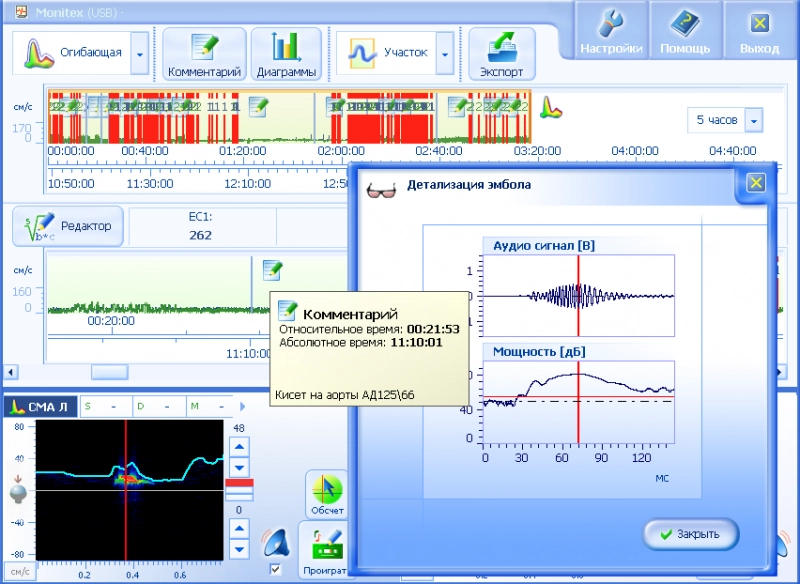Expand the Огибающая dropdown arrow

point(139,53)
